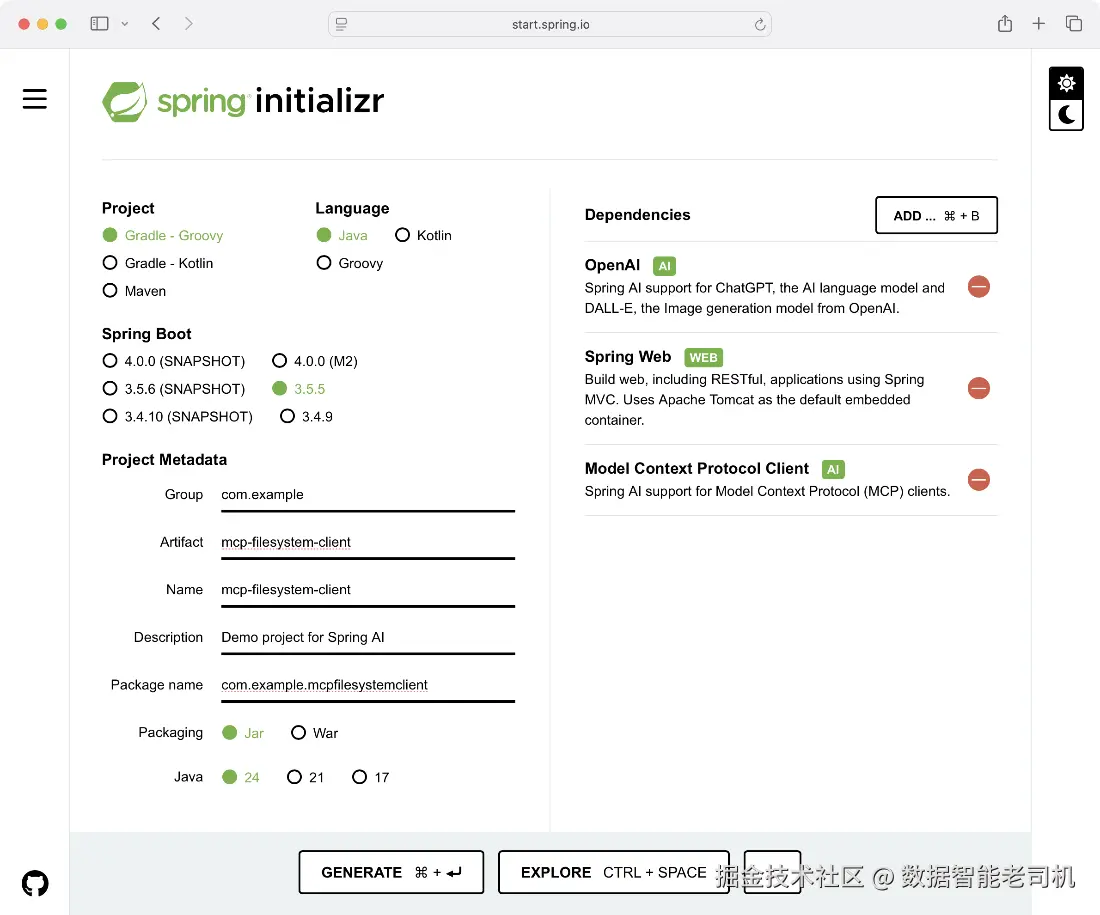Screen dimensions: 1100x915
Task: Select Gradle - Kotlin project
Action: click(x=158, y=263)
